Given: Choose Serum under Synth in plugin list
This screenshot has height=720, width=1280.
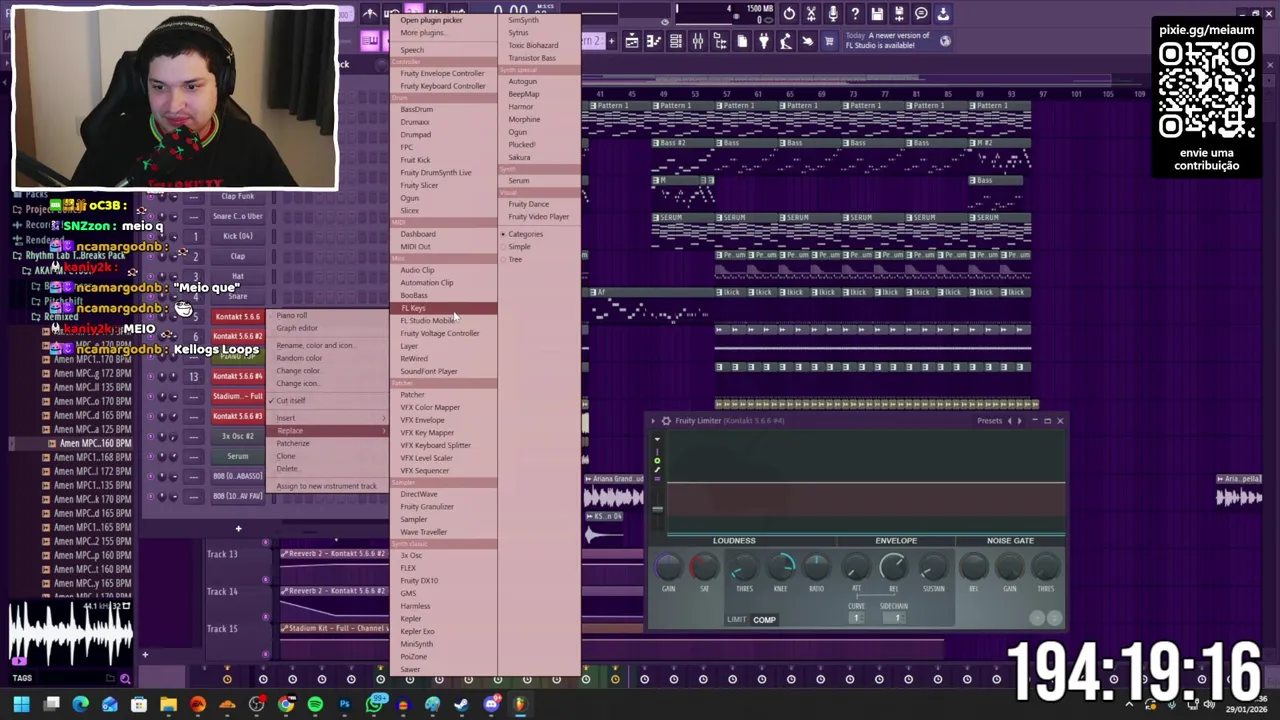Looking at the screenshot, I should coord(518,181).
